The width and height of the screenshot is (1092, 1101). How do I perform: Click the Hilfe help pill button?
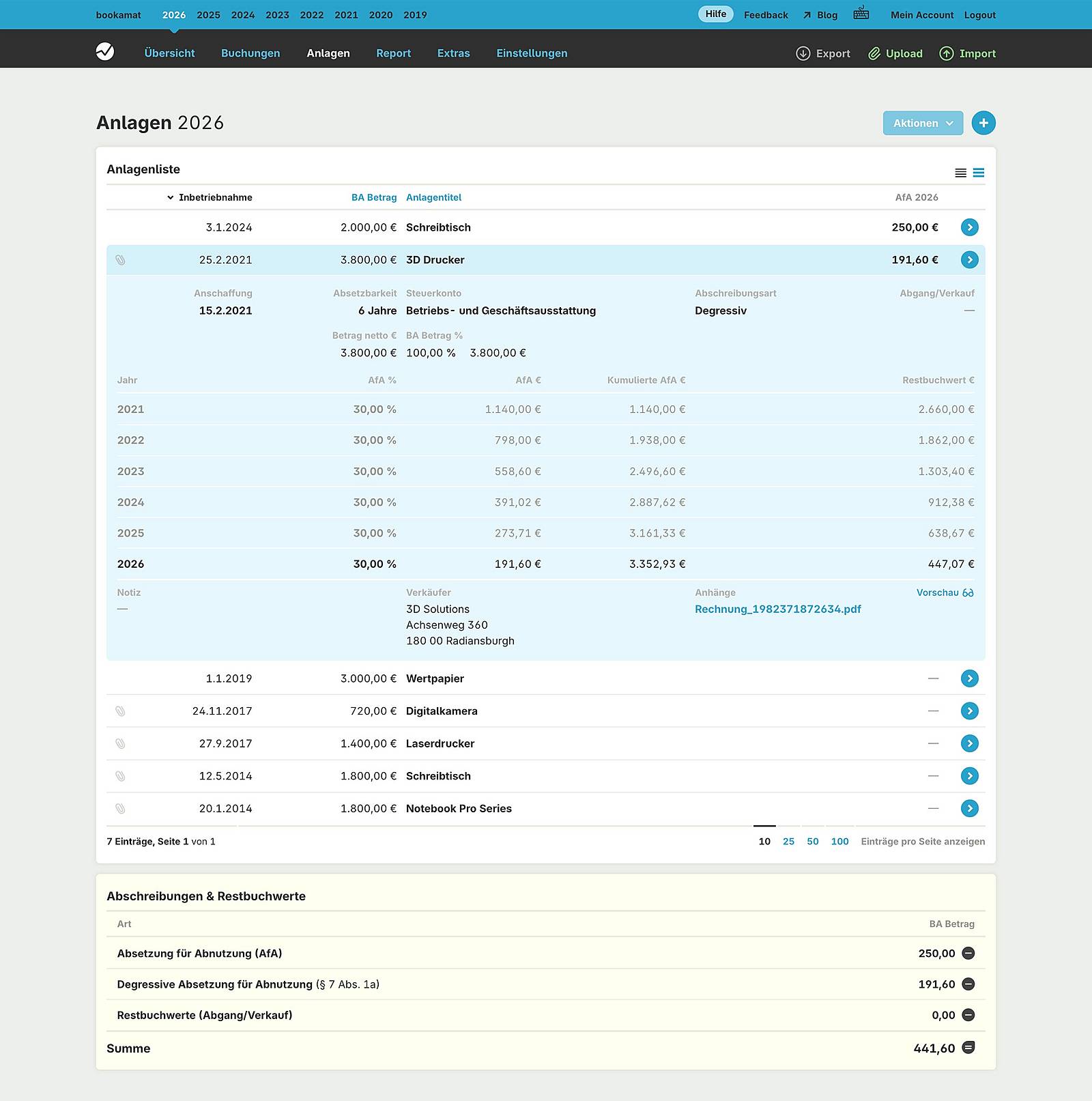(x=715, y=14)
